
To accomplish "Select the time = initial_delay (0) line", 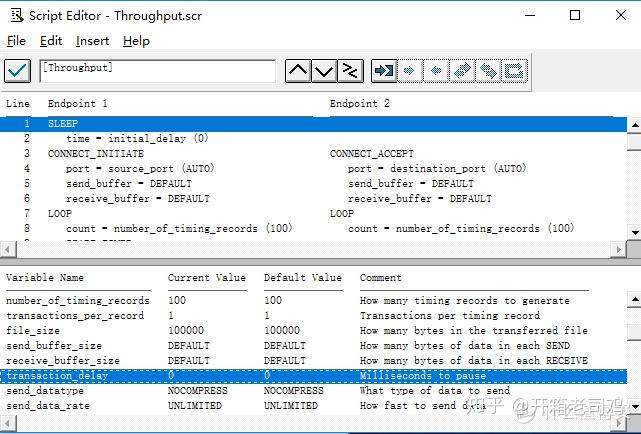I will coord(137,139).
